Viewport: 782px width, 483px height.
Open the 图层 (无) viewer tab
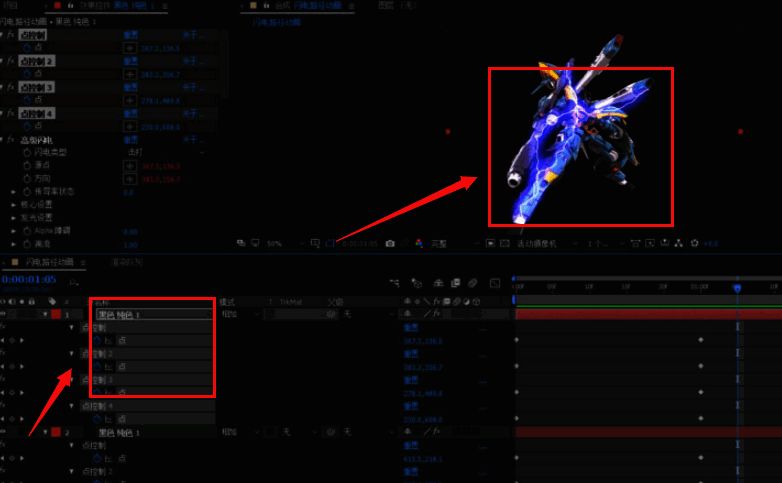(x=397, y=5)
